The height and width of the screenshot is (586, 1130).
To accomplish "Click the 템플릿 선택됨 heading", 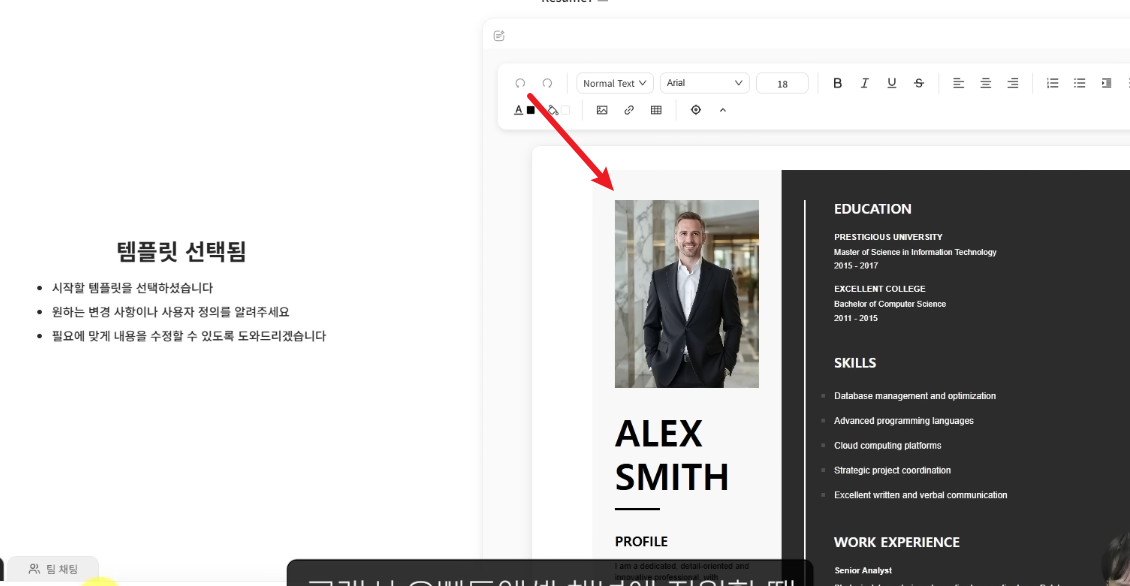I will [182, 251].
